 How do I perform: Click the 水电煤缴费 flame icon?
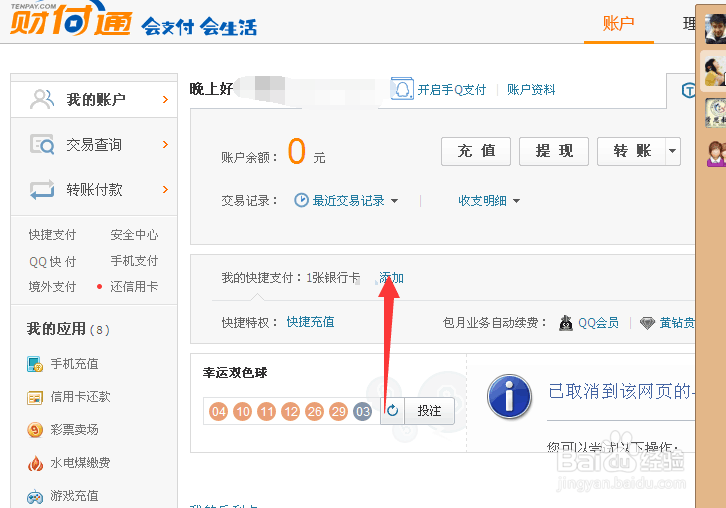tap(35, 463)
